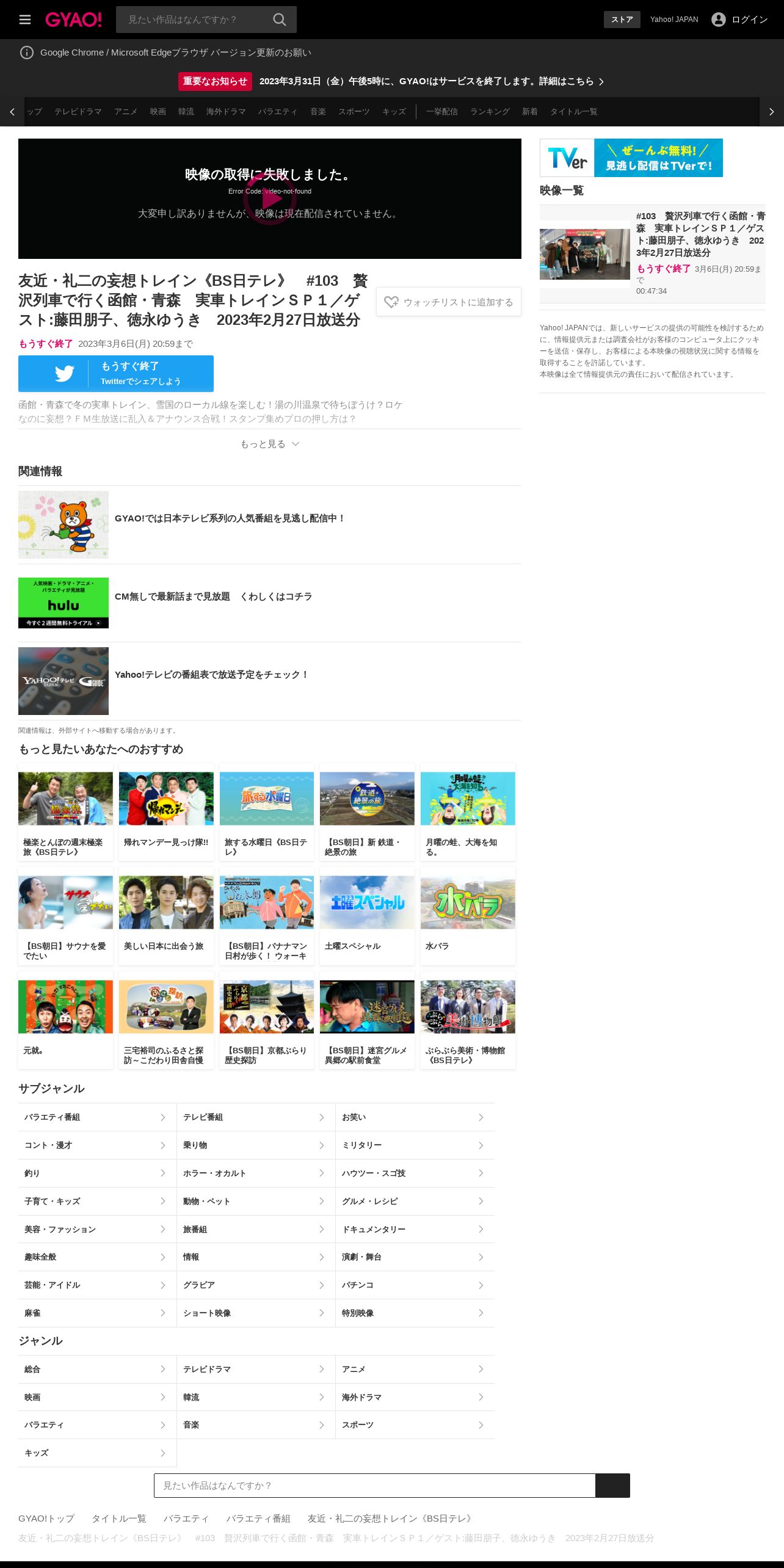Open 旅番組 subgenre chevron
784x1568 pixels.
click(x=322, y=1229)
